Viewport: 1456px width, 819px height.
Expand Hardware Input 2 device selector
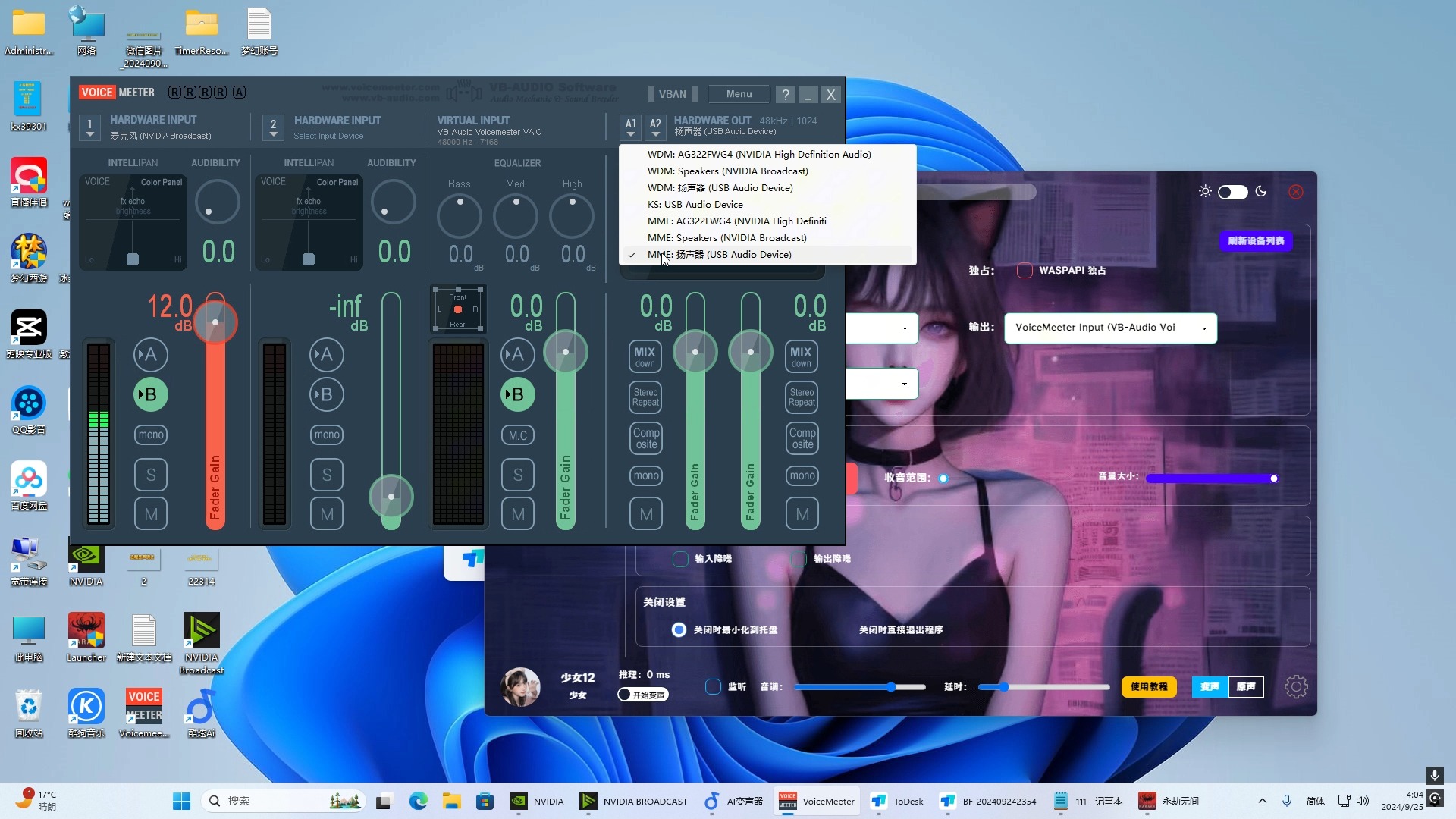click(x=274, y=127)
